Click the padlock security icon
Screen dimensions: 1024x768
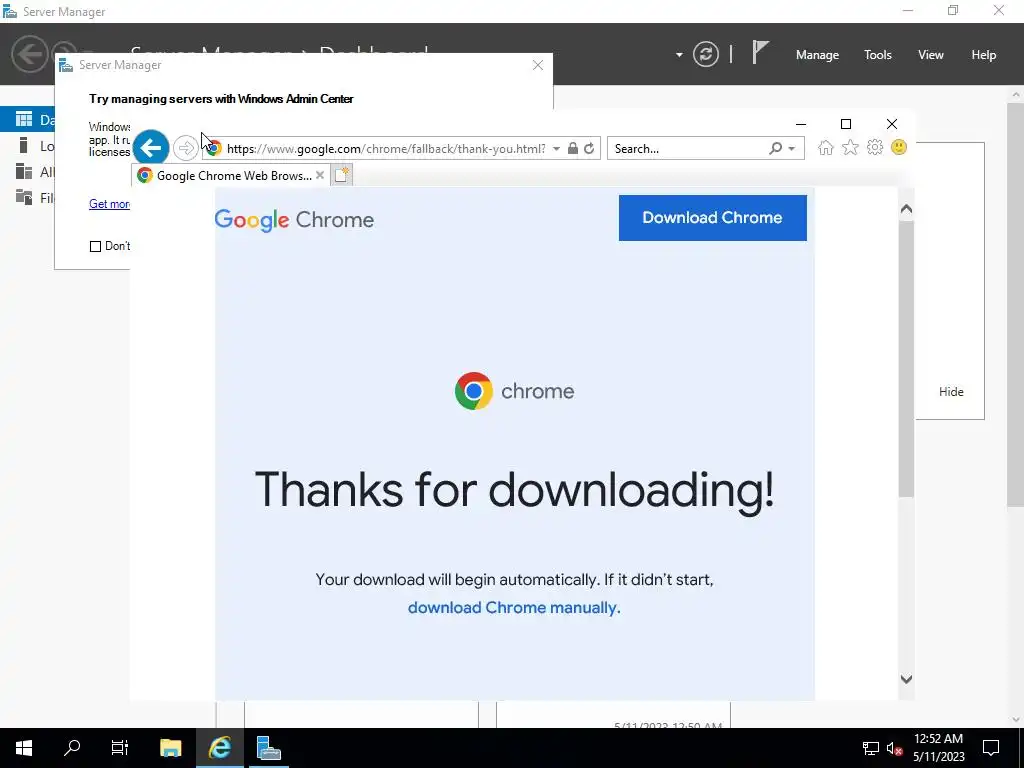point(573,148)
